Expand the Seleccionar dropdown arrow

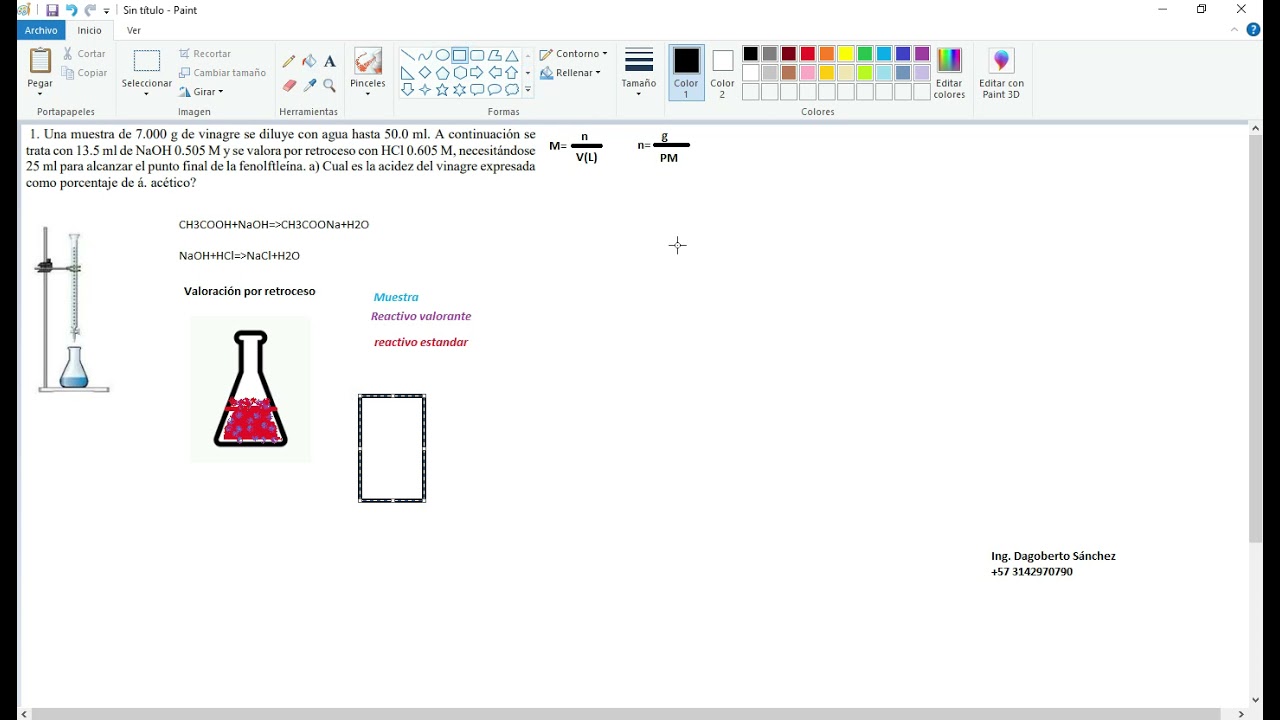[146, 94]
